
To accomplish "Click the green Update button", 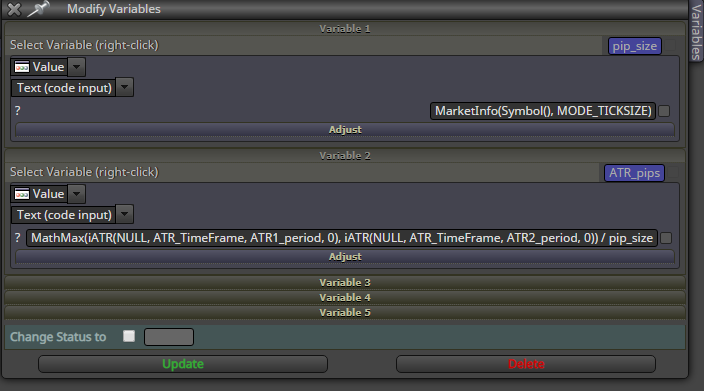I will click(x=183, y=364).
